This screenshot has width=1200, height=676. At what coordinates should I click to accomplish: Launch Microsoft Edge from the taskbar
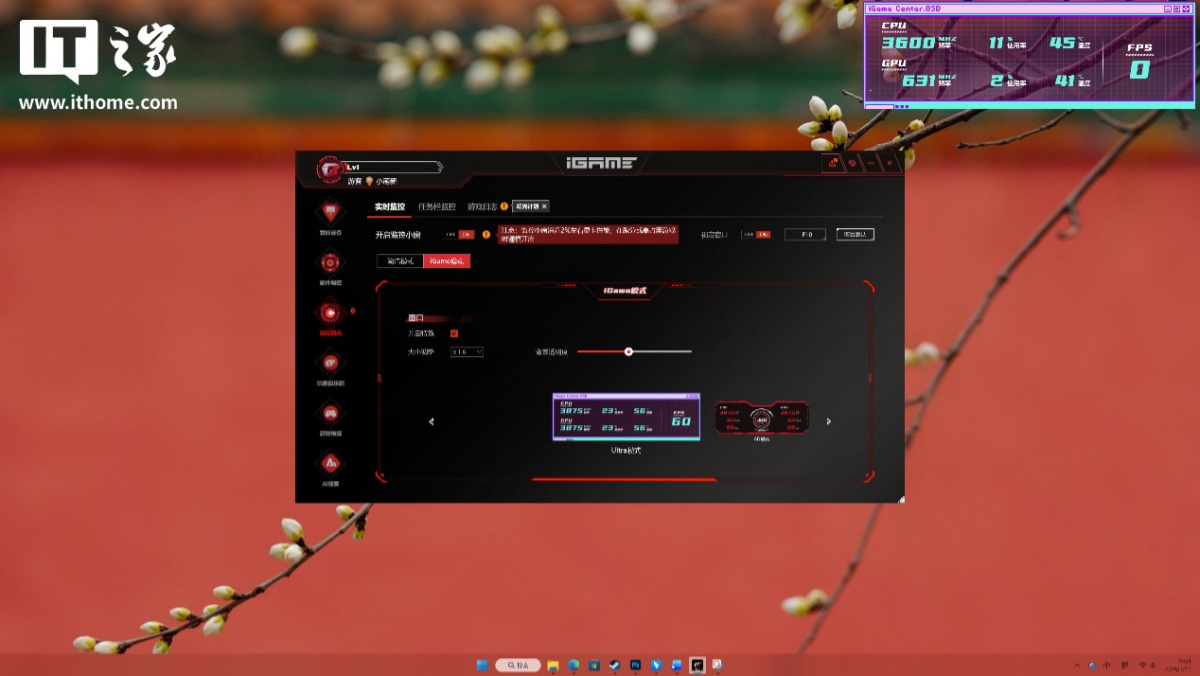point(575,665)
